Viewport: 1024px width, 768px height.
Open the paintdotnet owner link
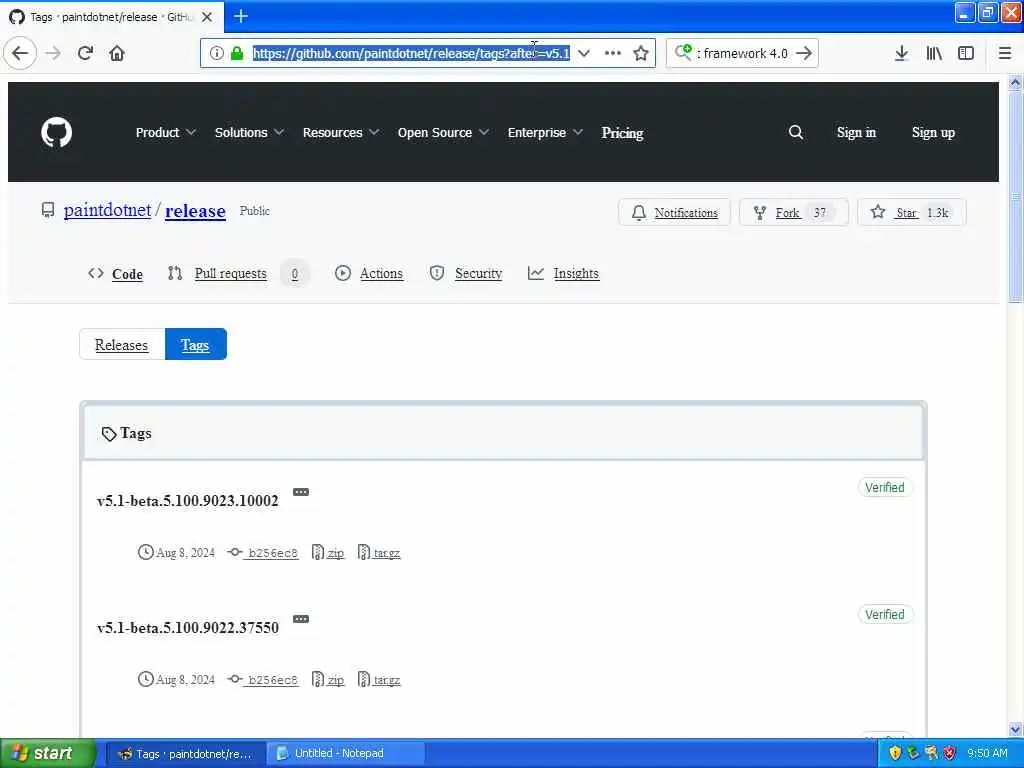pos(107,210)
